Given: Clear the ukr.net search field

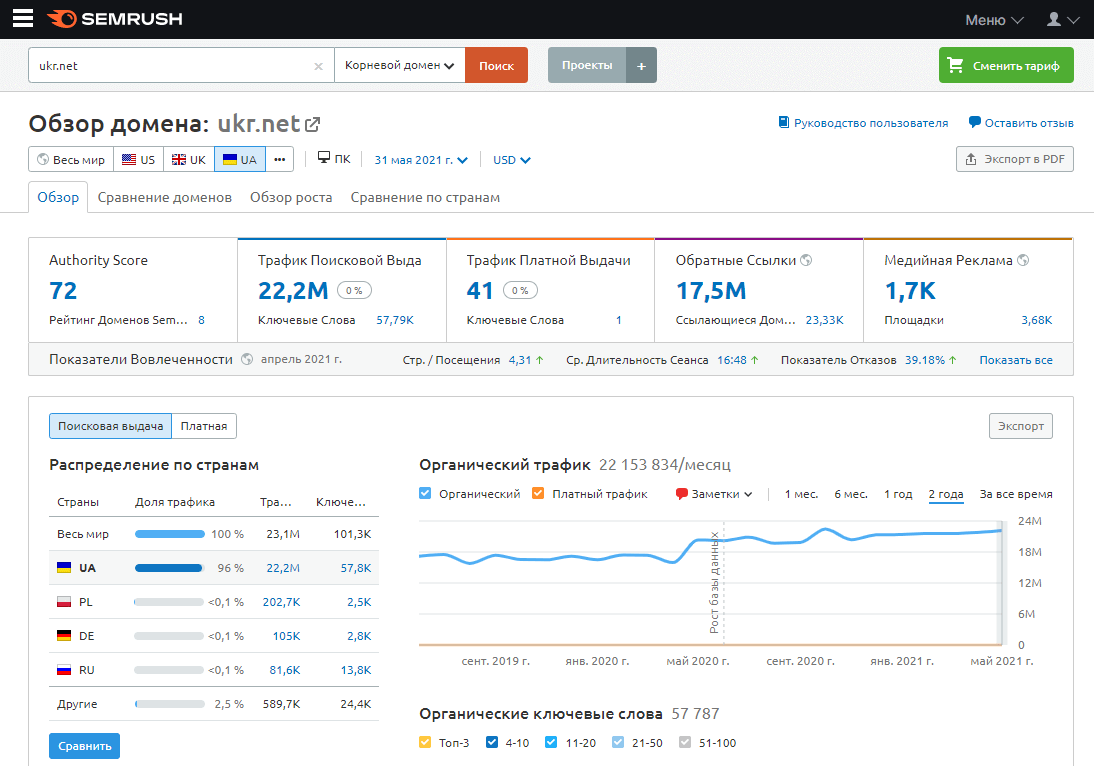Looking at the screenshot, I should coord(318,66).
